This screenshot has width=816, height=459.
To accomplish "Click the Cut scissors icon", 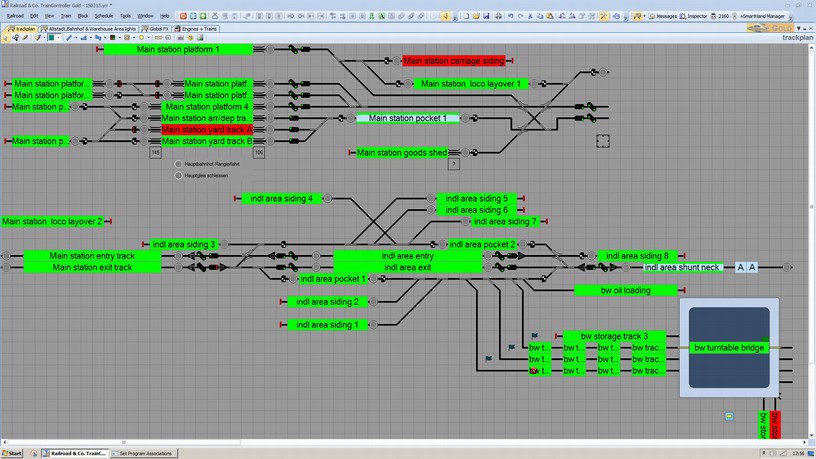I will click(x=530, y=16).
